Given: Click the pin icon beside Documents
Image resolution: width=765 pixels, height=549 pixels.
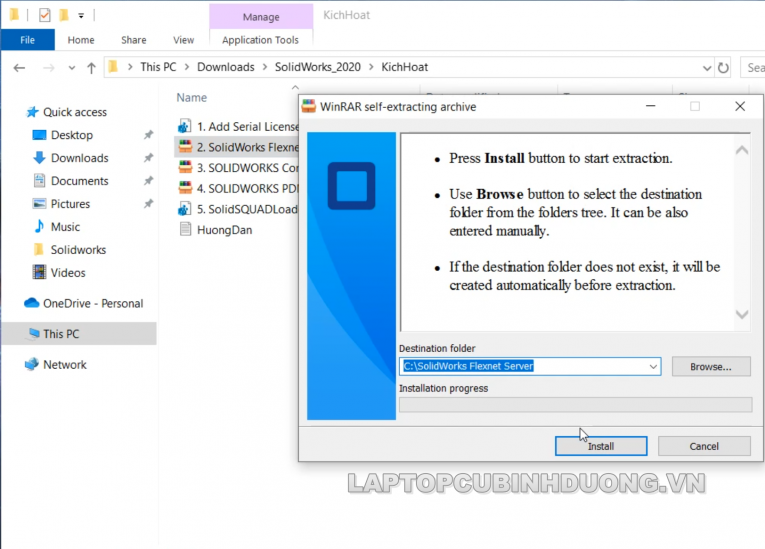Looking at the screenshot, I should [x=148, y=181].
